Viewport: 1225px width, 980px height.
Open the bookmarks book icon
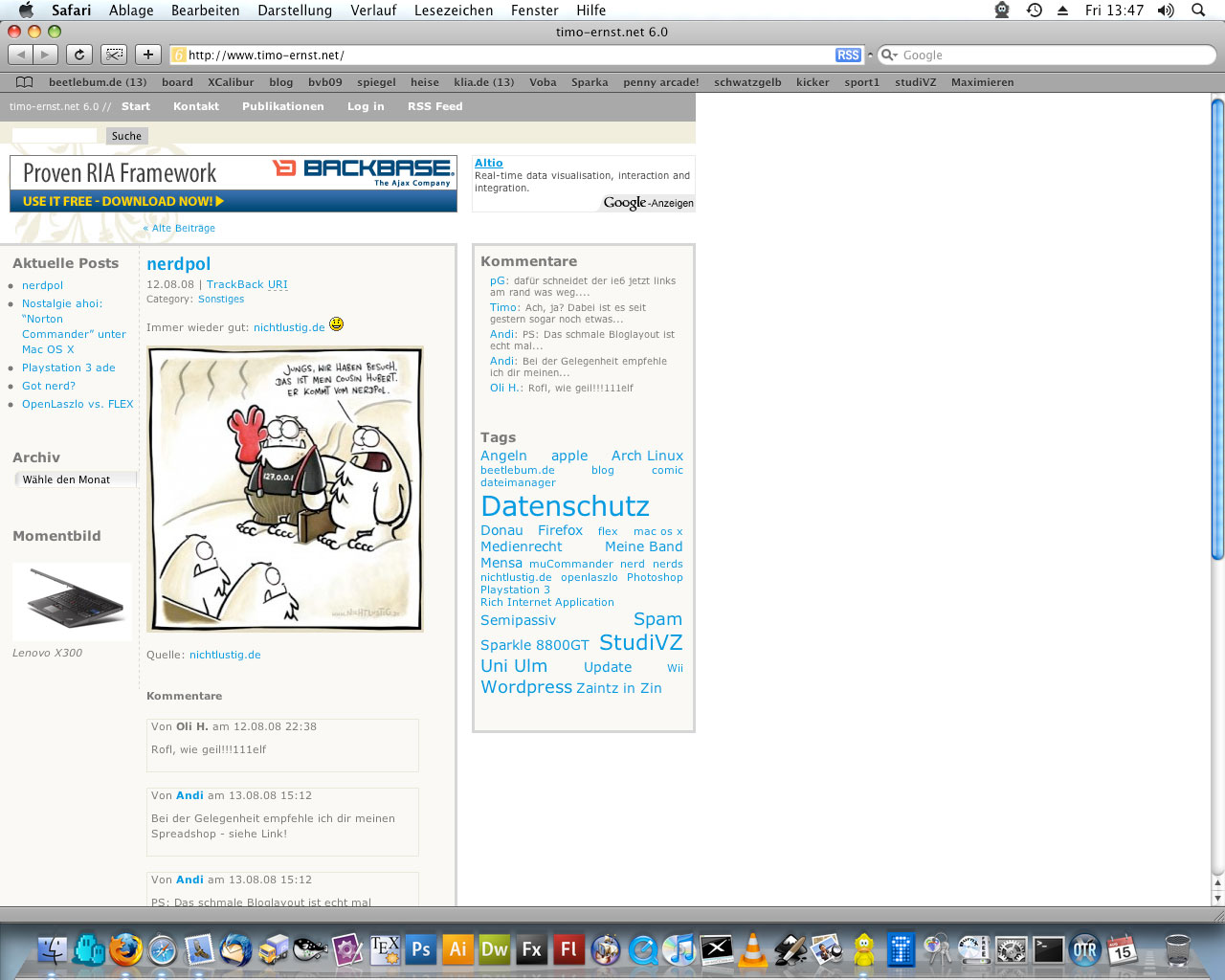coord(25,82)
